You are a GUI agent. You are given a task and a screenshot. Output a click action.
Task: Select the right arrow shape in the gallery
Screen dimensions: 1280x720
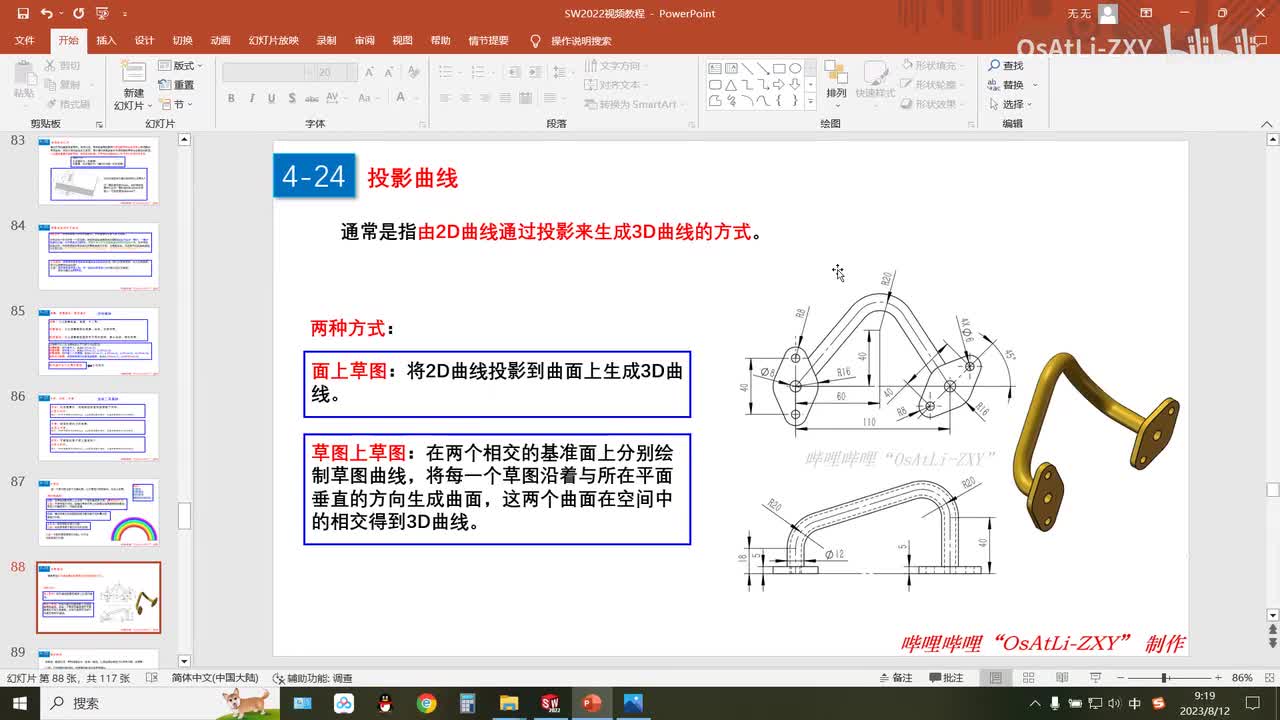[x=779, y=85]
